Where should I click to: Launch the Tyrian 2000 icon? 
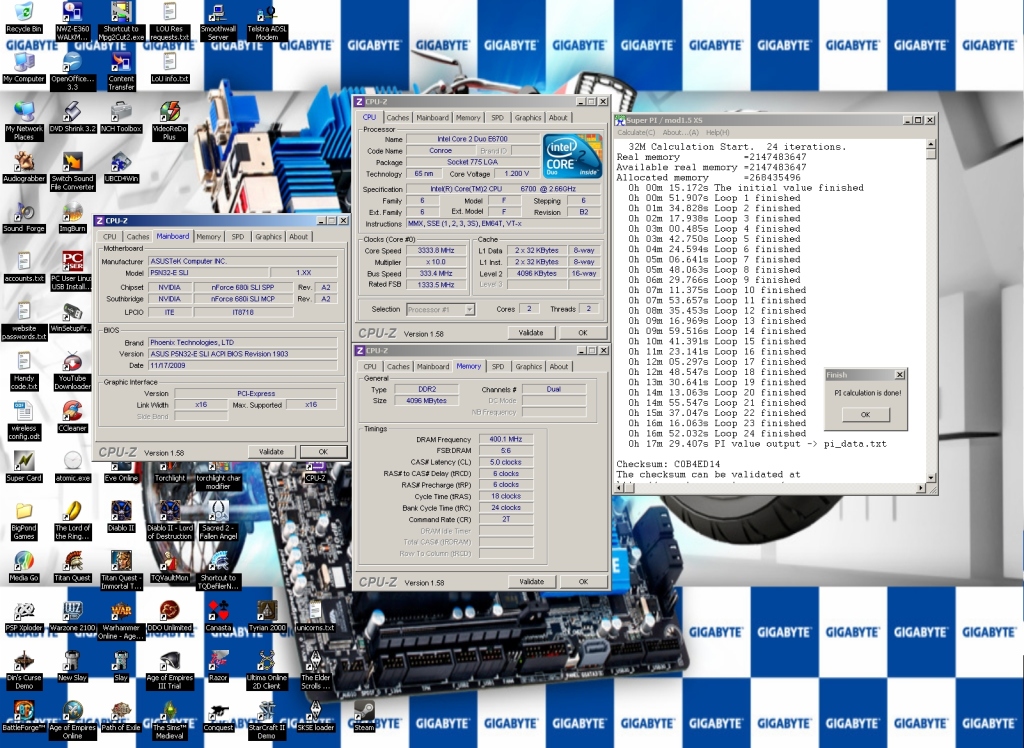point(266,617)
